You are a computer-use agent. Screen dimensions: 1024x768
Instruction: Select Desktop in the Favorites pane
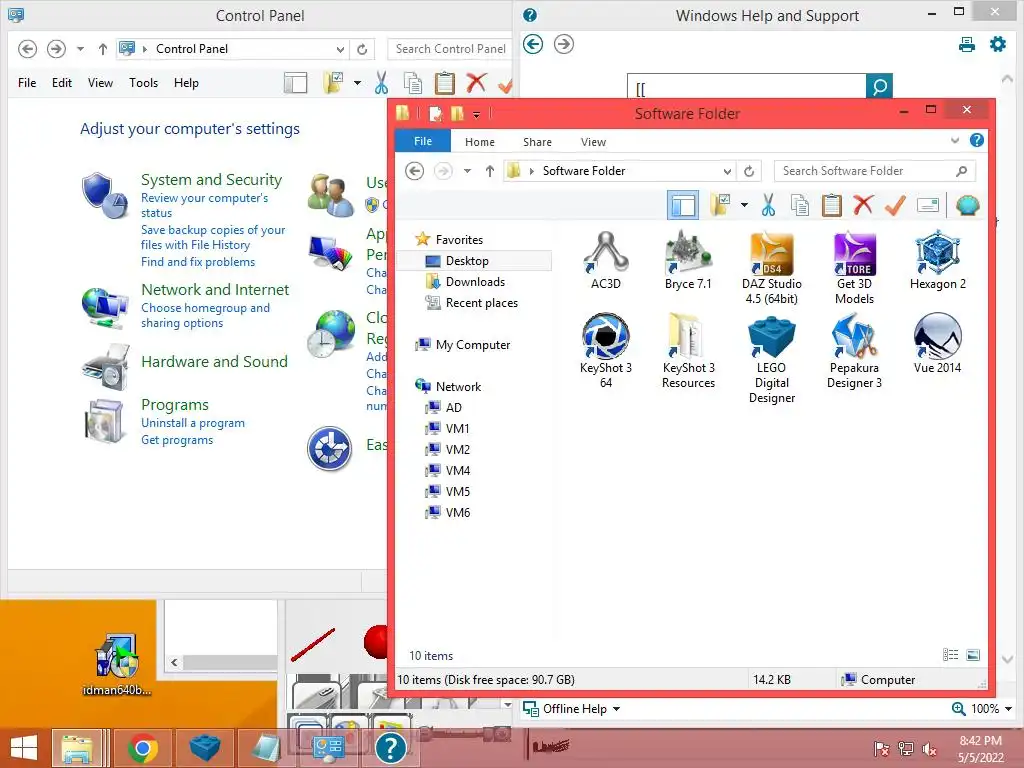click(475, 261)
